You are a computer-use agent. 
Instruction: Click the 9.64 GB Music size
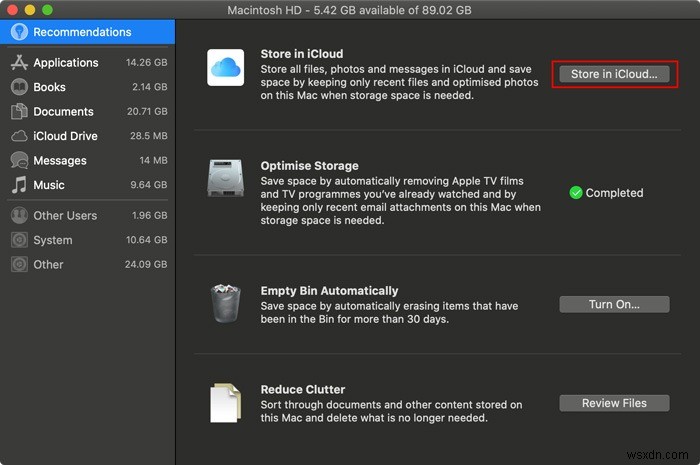(149, 185)
